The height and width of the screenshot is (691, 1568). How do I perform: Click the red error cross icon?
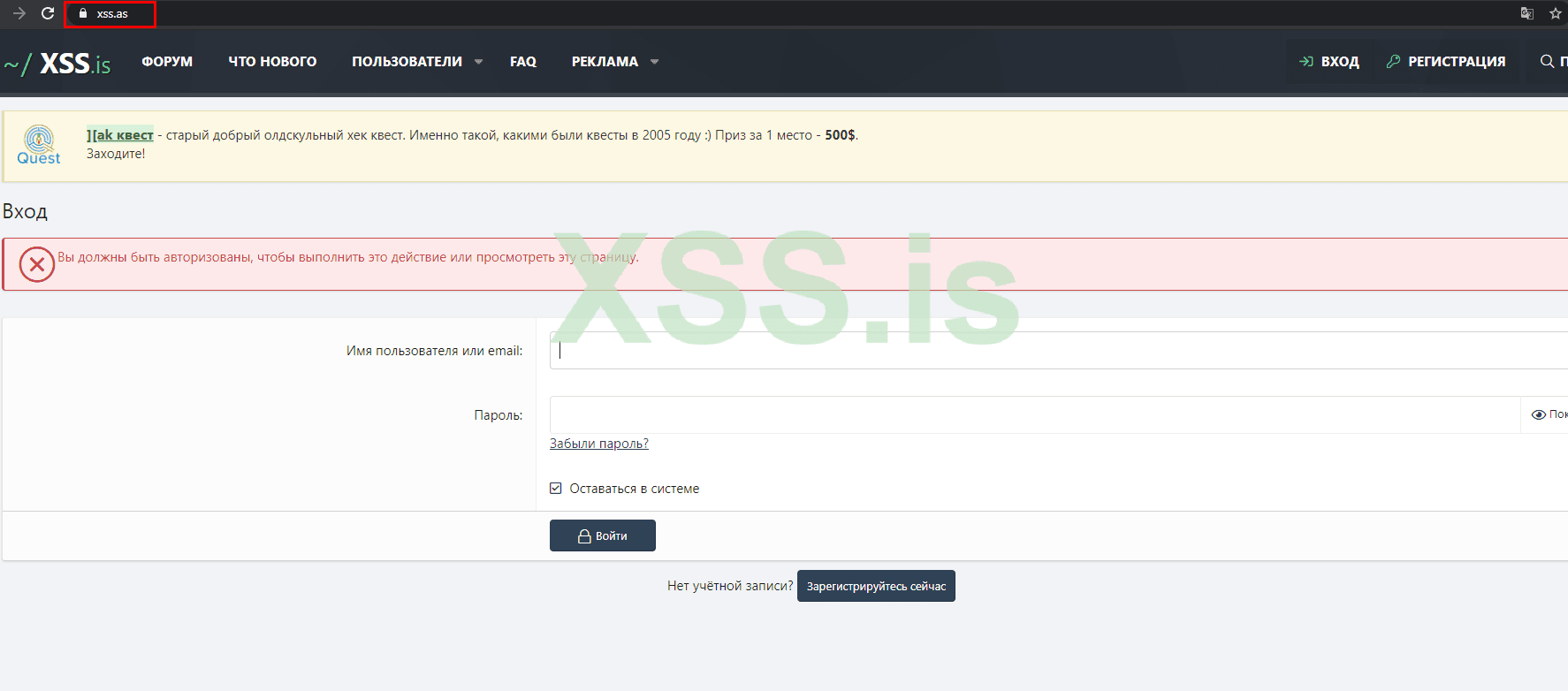(37, 264)
